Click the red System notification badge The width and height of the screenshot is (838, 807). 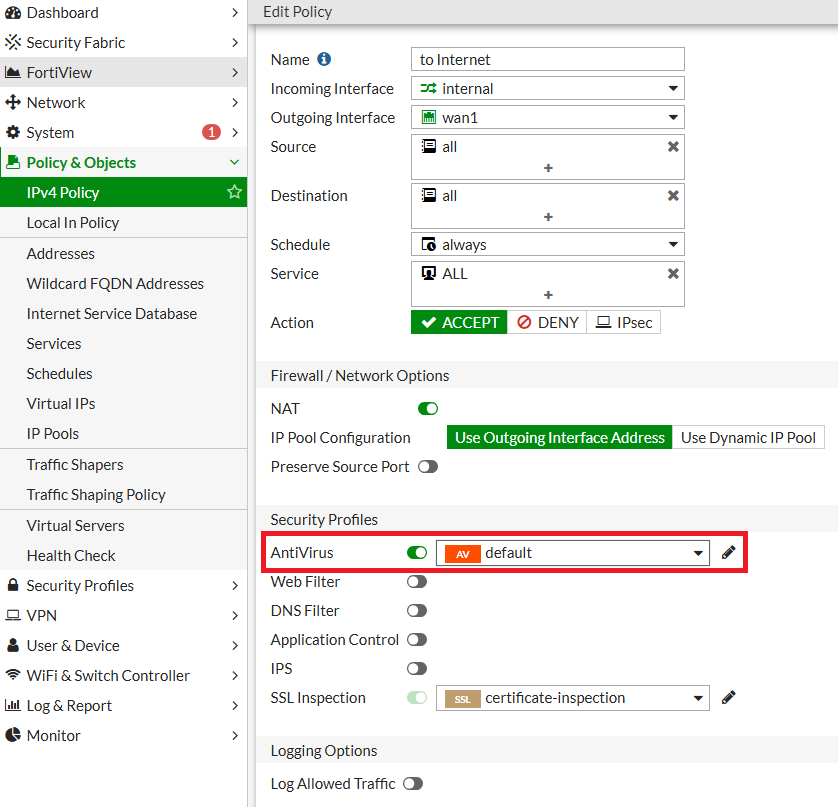pyautogui.click(x=211, y=132)
